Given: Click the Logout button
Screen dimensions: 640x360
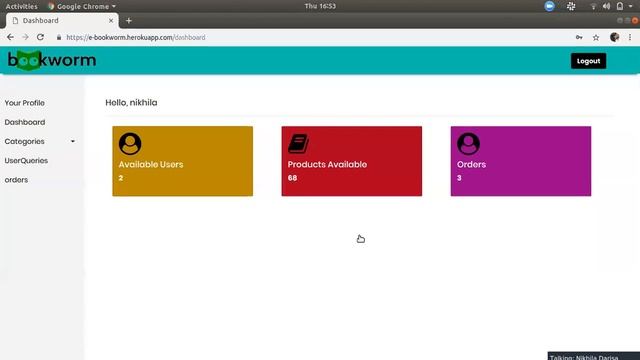Looking at the screenshot, I should tap(588, 61).
